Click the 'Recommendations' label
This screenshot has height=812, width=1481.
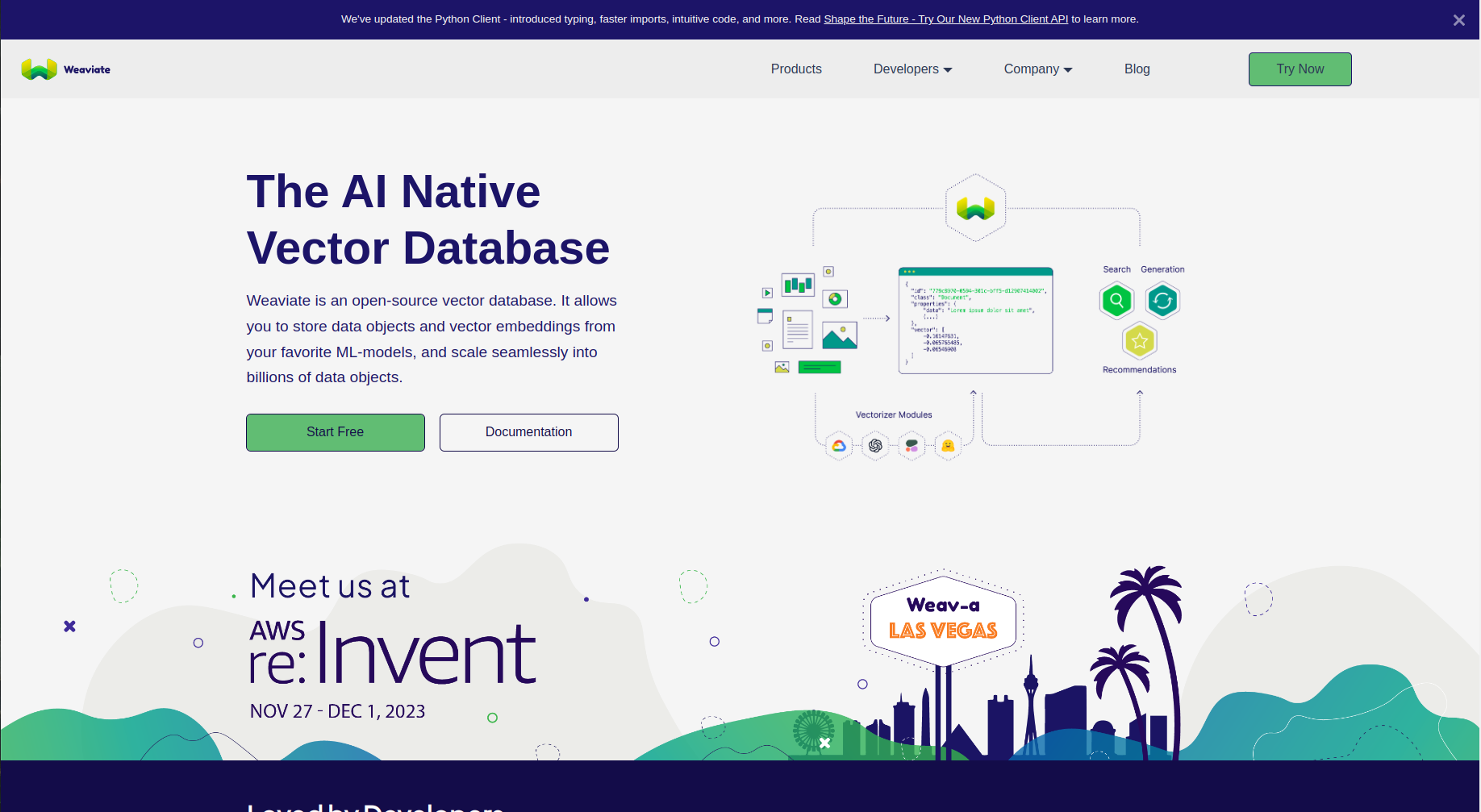coord(1139,370)
